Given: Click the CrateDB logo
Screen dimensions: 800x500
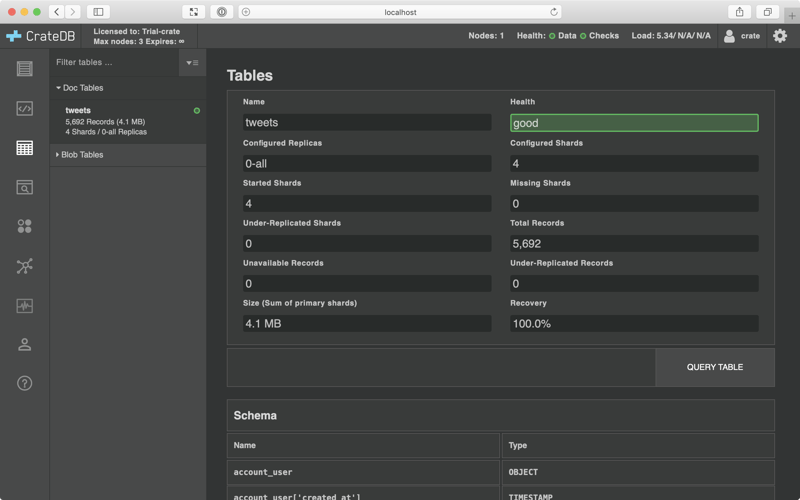Looking at the screenshot, I should pyautogui.click(x=40, y=36).
